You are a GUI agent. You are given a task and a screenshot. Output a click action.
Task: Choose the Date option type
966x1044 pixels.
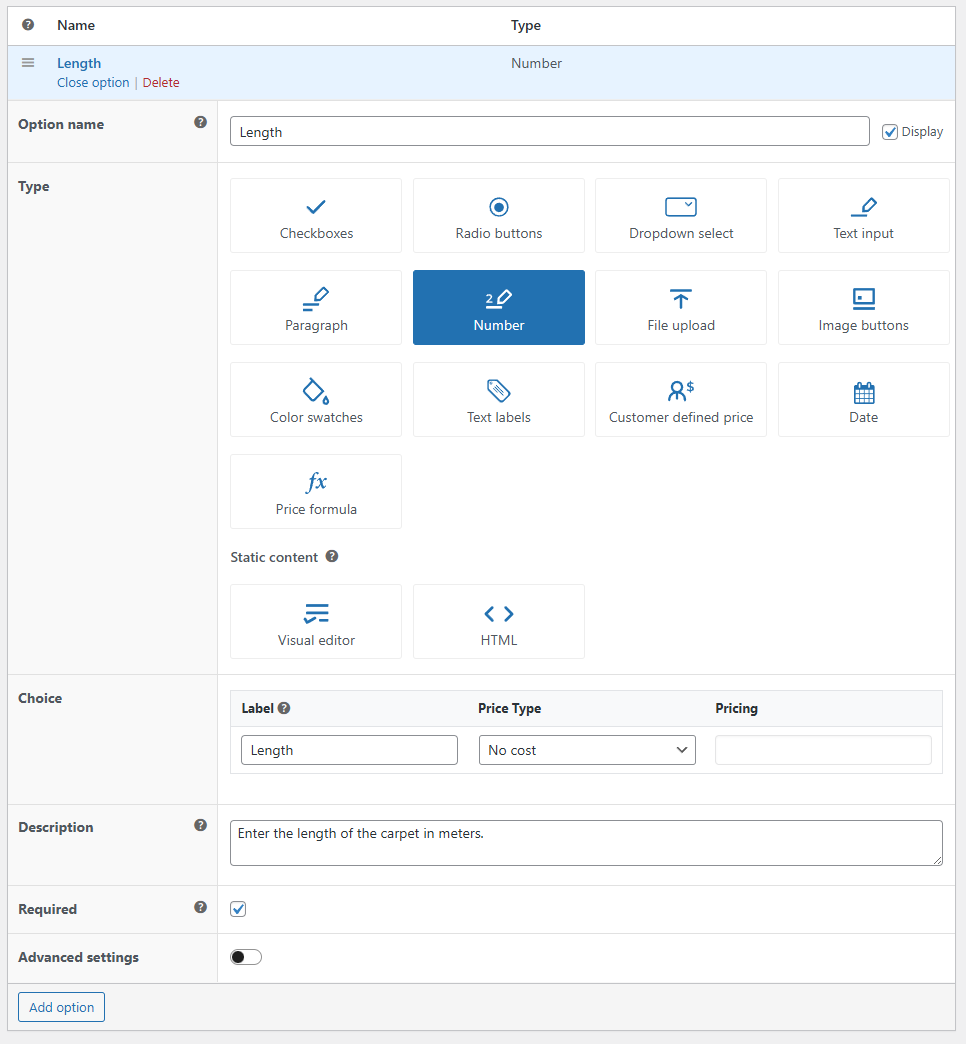pos(863,399)
